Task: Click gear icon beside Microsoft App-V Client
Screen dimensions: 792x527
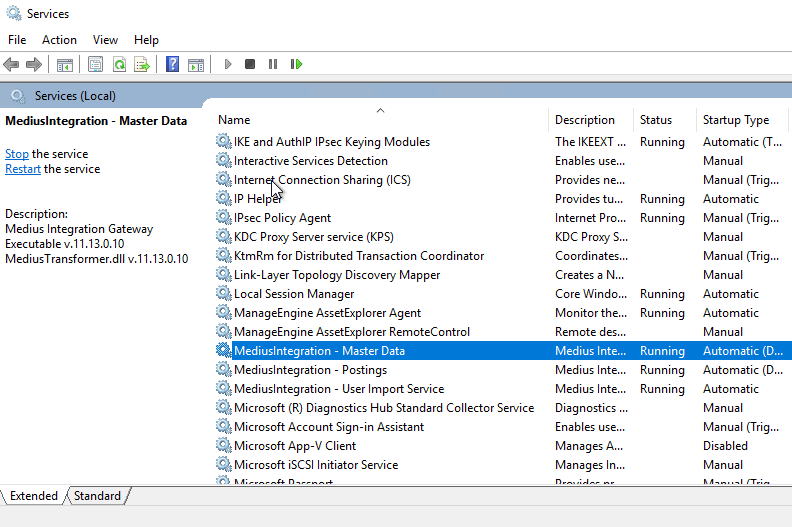Action: point(223,445)
